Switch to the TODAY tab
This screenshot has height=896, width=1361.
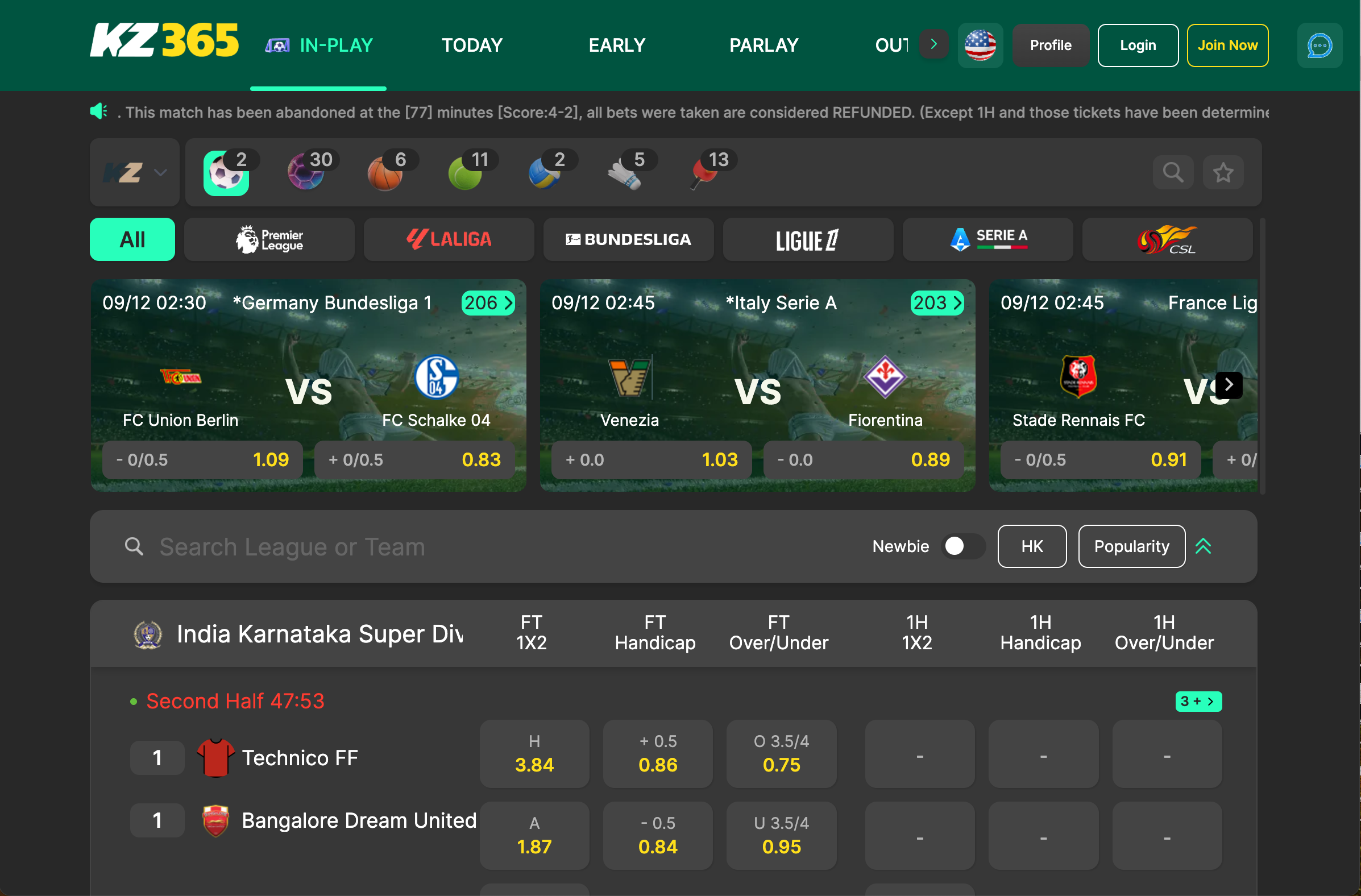click(472, 45)
